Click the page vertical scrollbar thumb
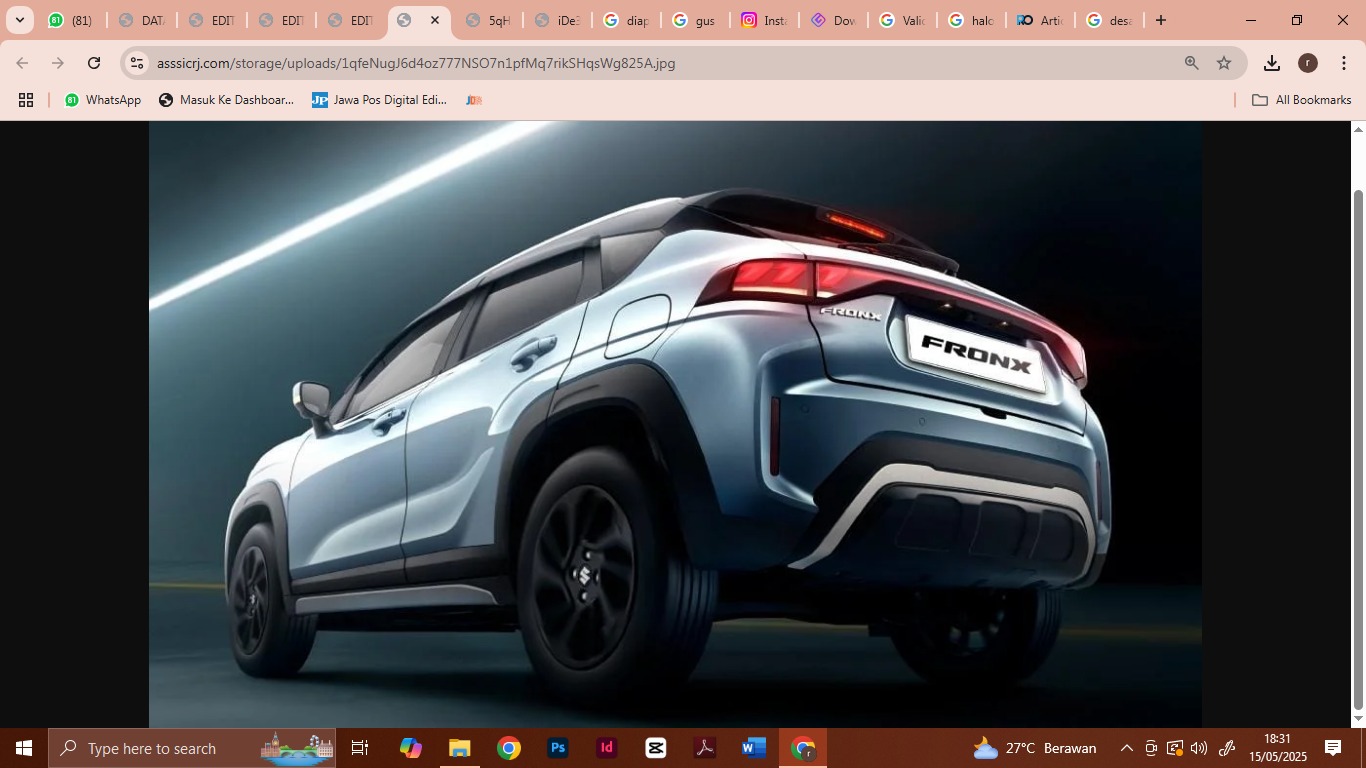The width and height of the screenshot is (1366, 768). click(x=1358, y=448)
